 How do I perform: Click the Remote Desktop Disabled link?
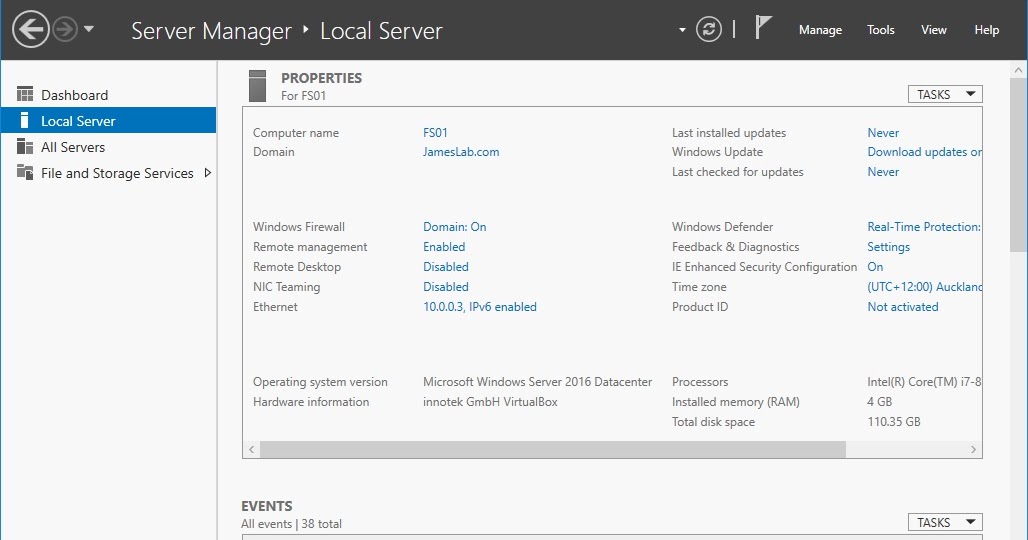coord(446,267)
